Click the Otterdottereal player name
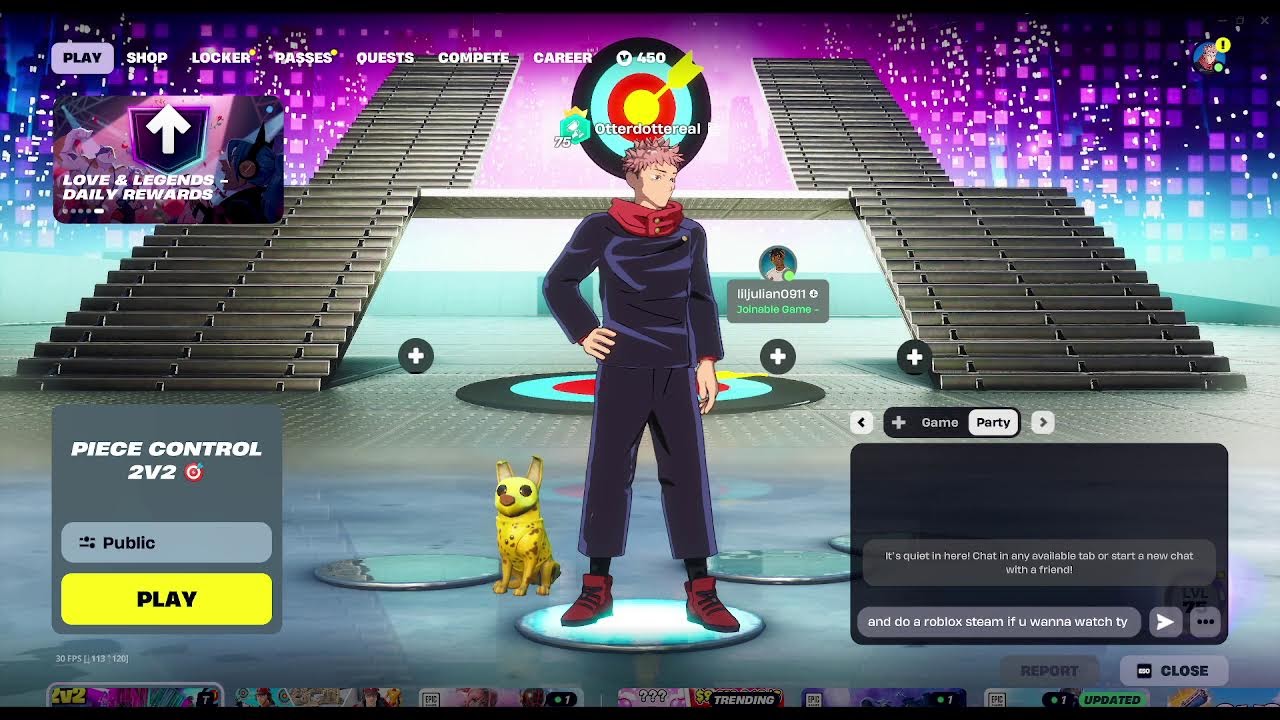 pos(647,129)
